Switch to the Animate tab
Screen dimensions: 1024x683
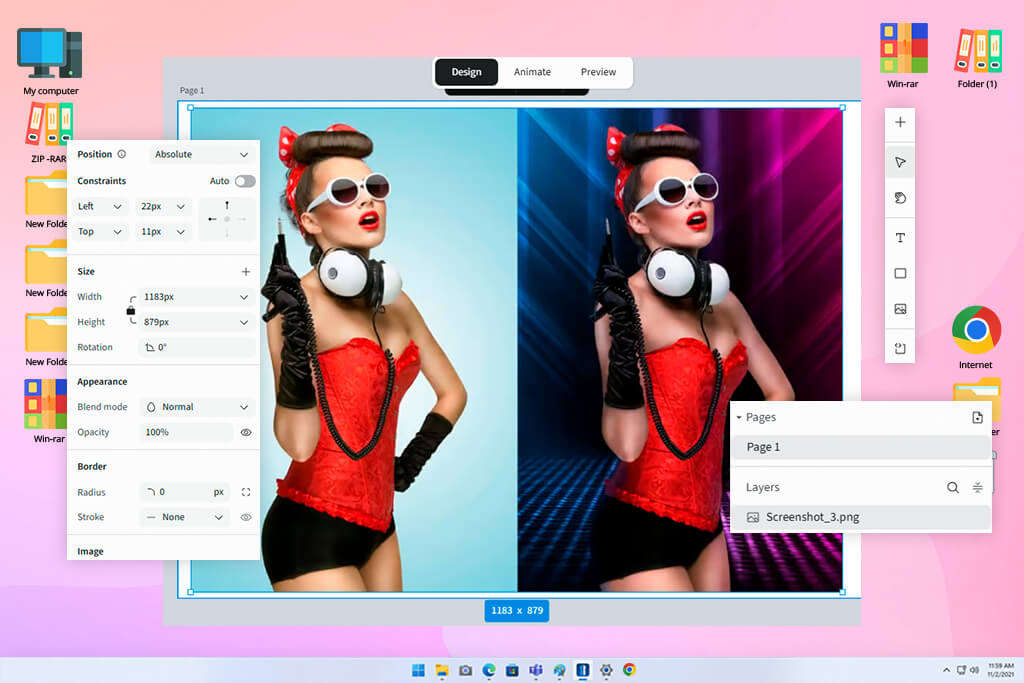[532, 72]
